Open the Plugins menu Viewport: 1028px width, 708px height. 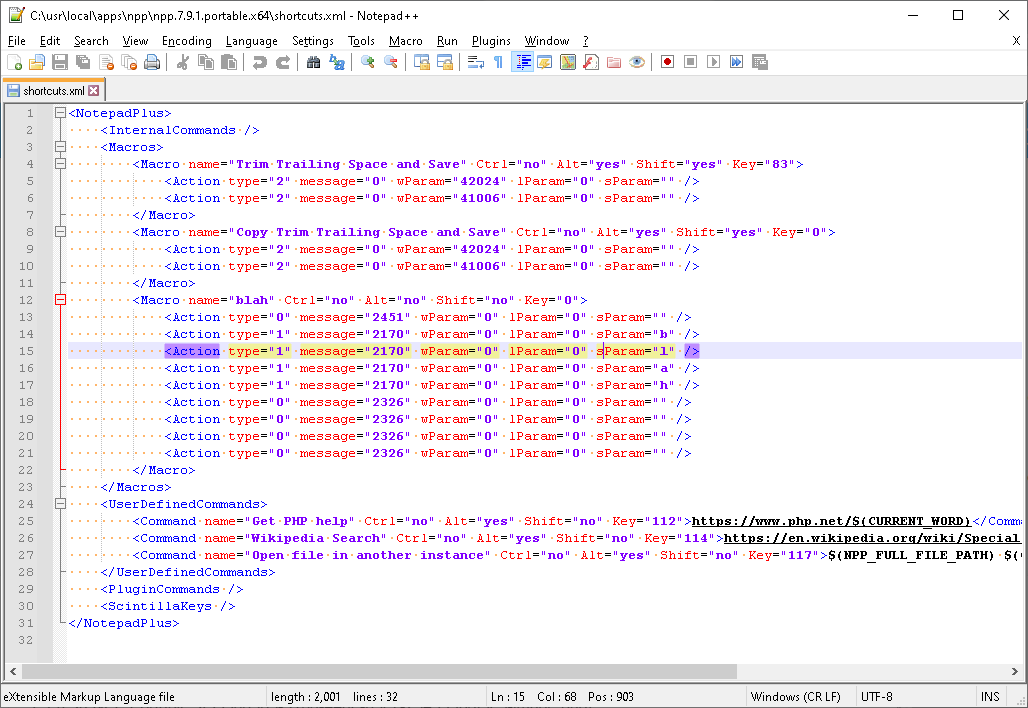491,41
